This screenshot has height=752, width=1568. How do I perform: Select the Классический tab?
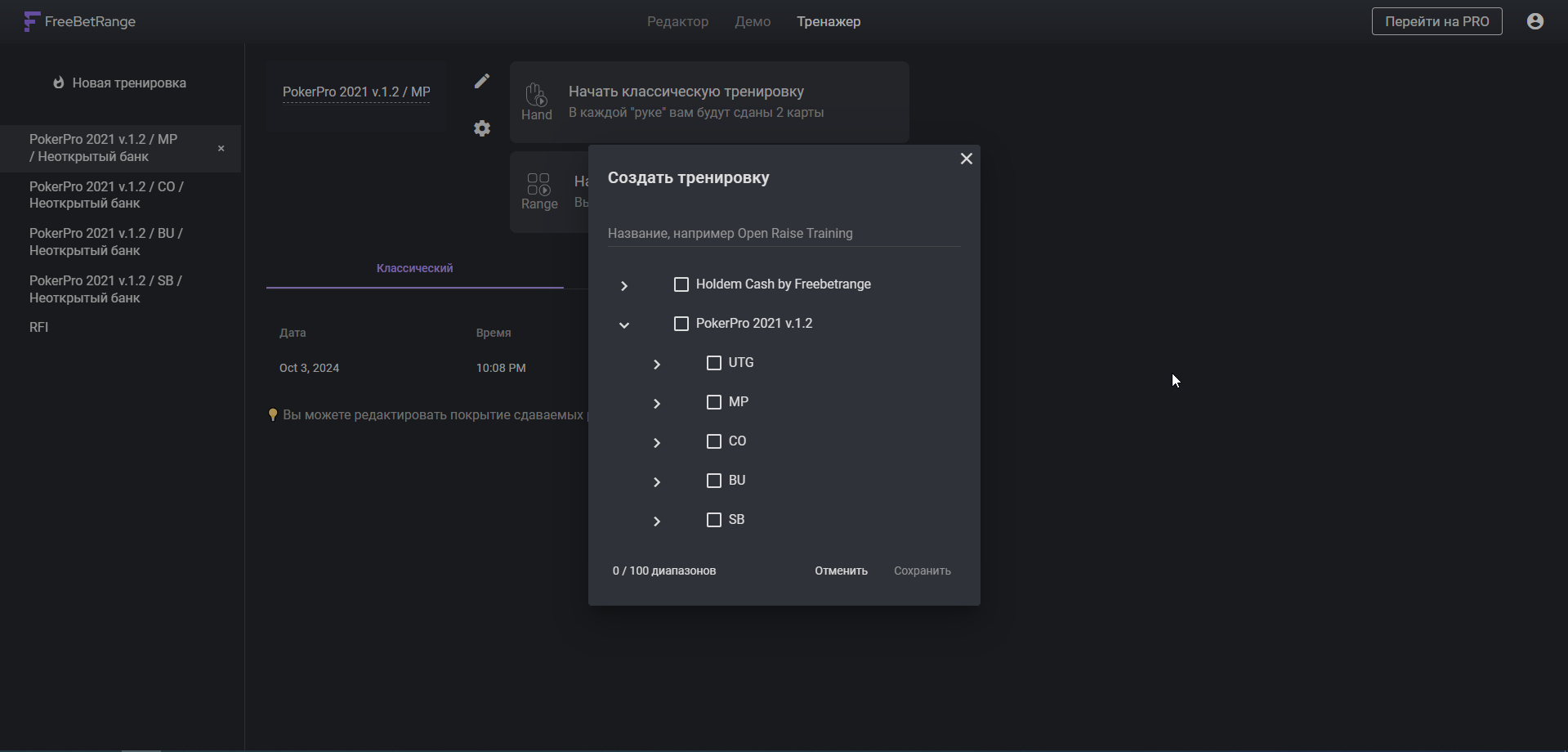coord(414,268)
